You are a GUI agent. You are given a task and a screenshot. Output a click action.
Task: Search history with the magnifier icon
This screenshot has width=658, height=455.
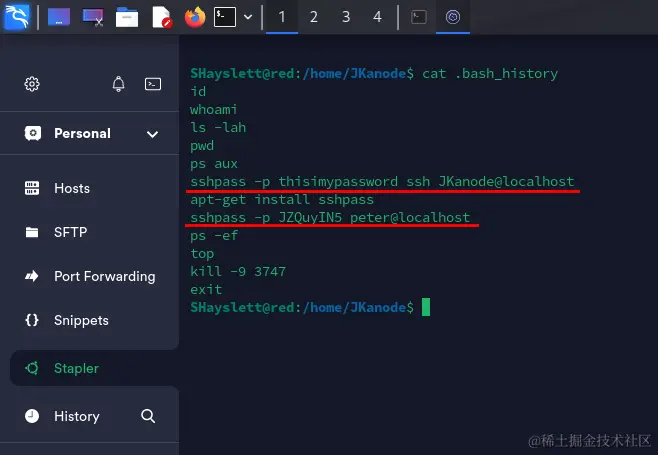click(x=148, y=416)
